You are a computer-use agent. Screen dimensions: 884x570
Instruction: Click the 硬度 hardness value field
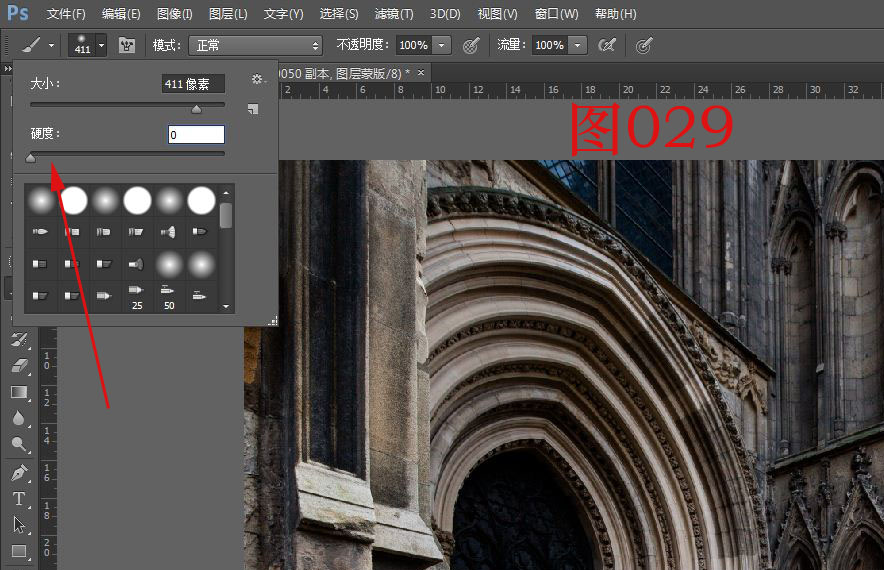(x=196, y=134)
